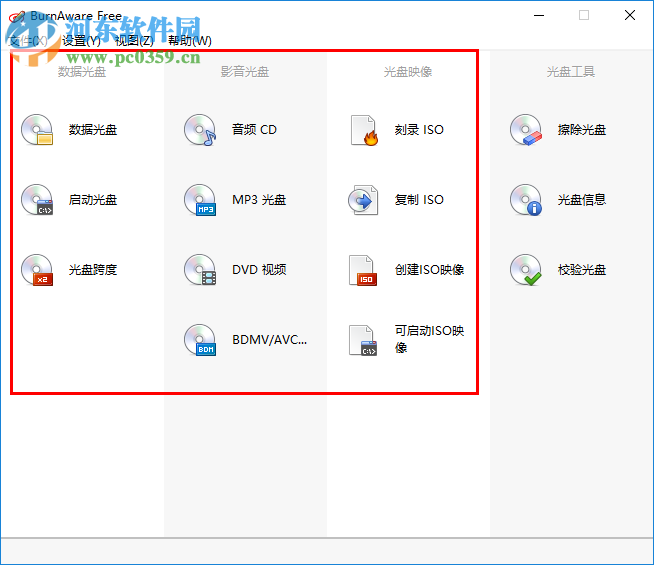Select the BDMV/AVC... text label

pos(269,340)
